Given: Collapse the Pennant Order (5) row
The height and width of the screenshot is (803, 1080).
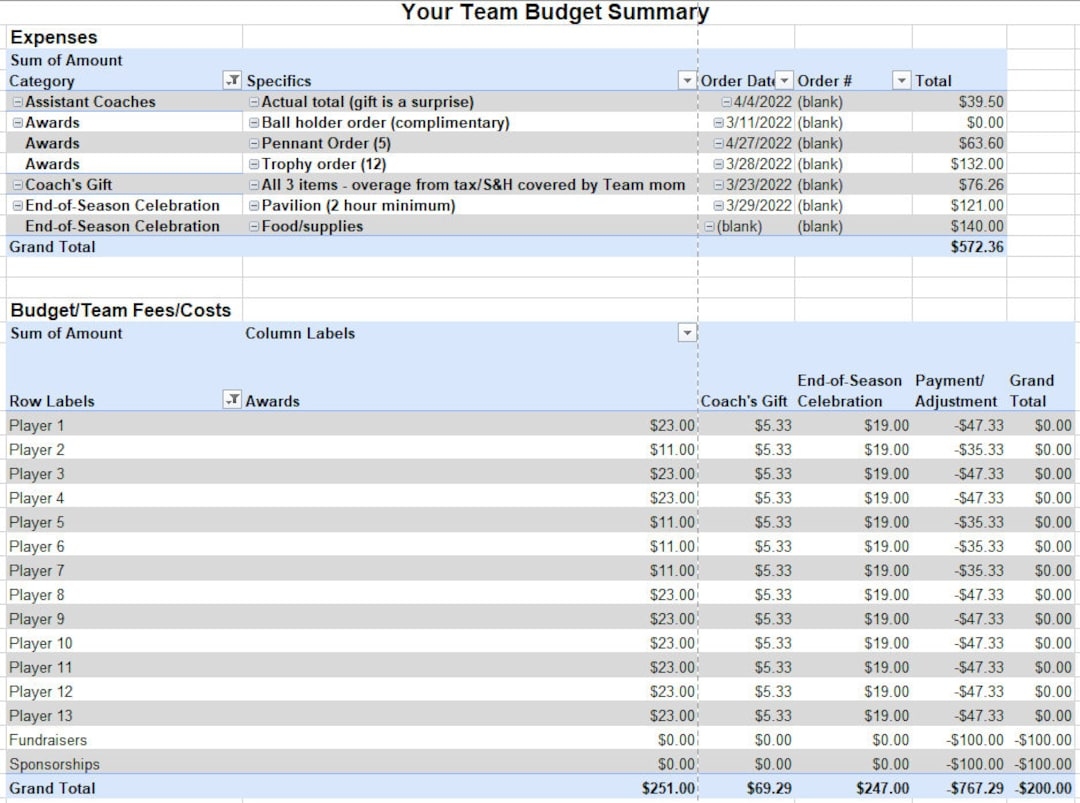Looking at the screenshot, I should 254,144.
